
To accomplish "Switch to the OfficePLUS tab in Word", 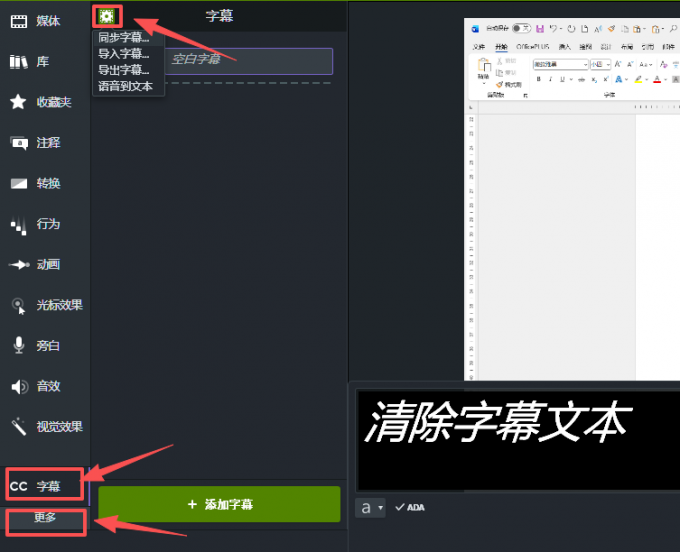I will 533,47.
